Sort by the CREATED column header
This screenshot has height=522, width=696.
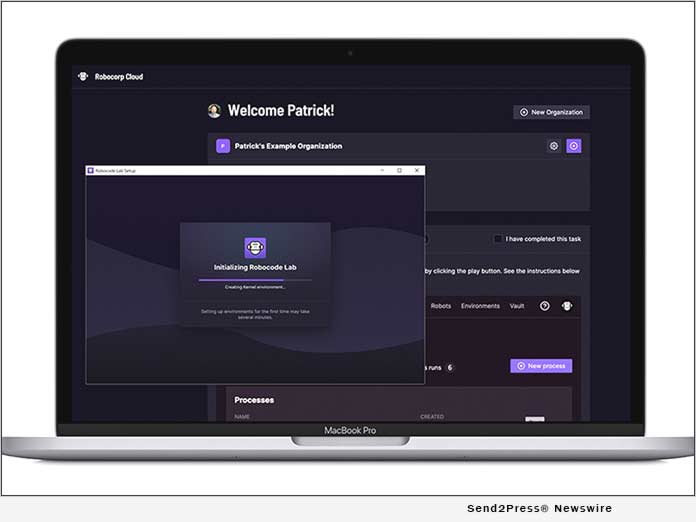tap(432, 416)
